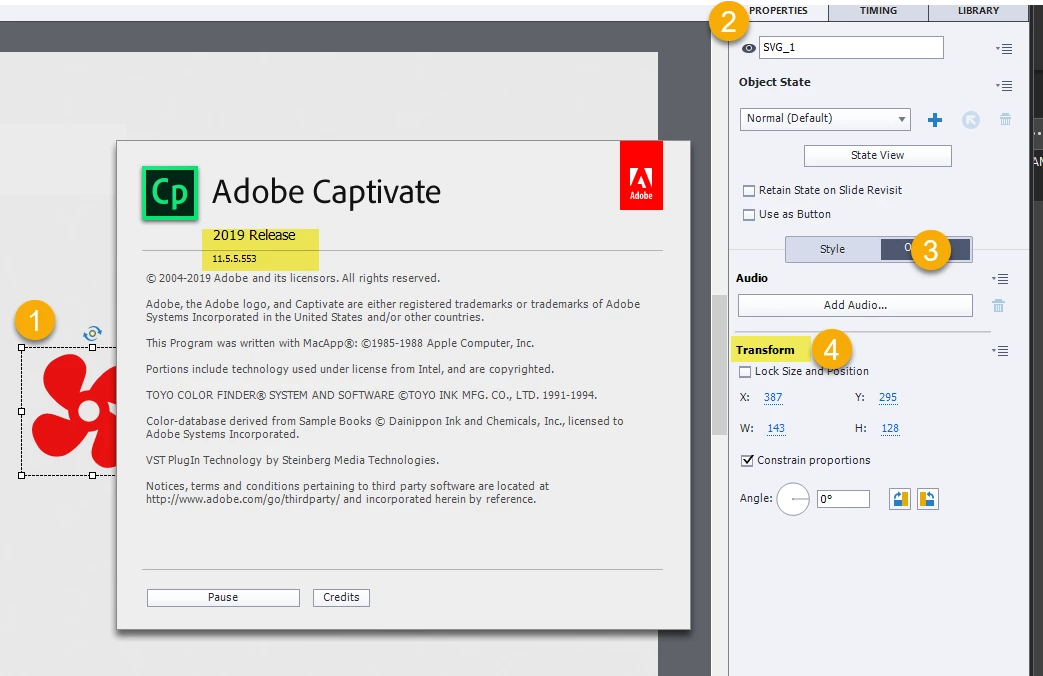
Task: Remove audio using Audio trash icon
Action: (x=998, y=306)
